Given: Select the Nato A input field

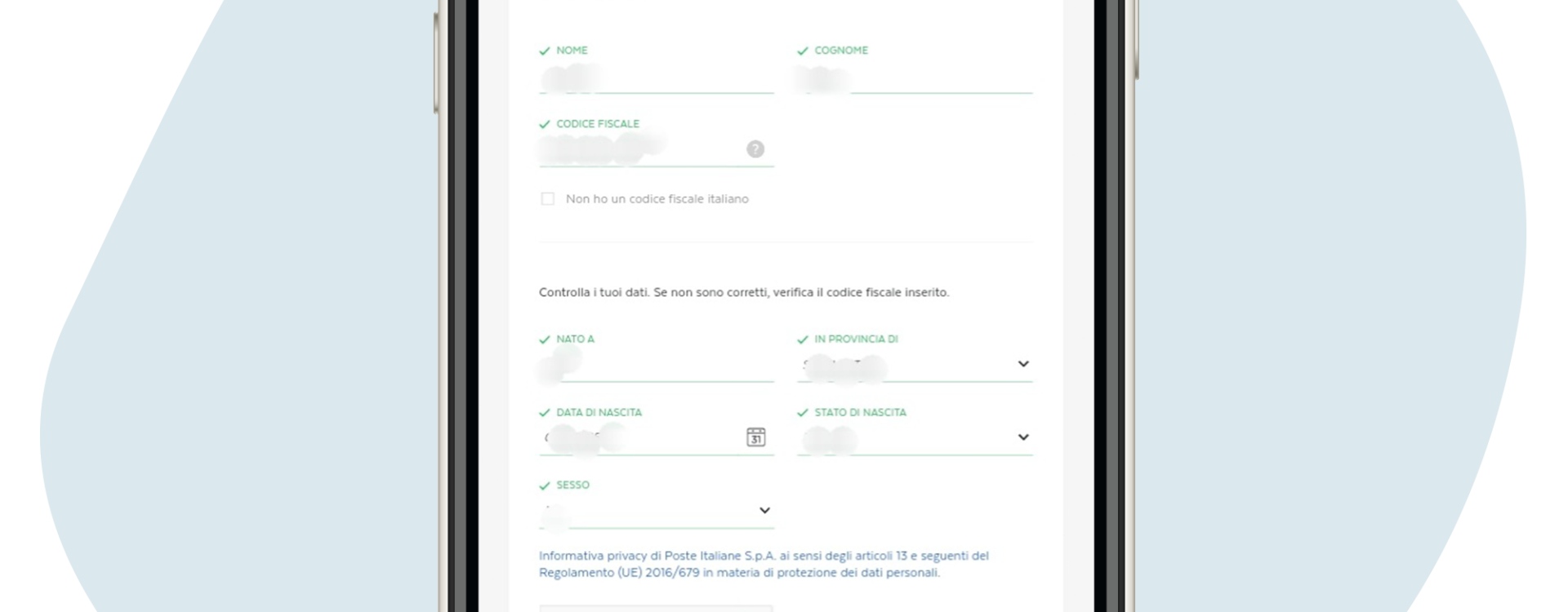Looking at the screenshot, I should (657, 366).
